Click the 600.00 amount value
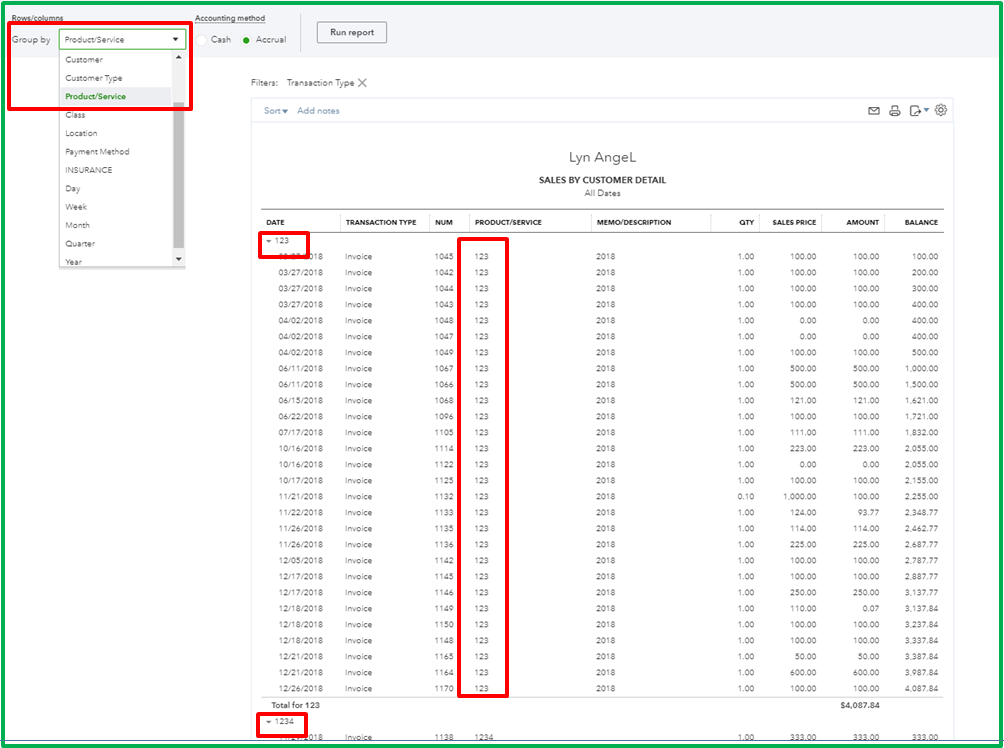1004x748 pixels. [866, 672]
